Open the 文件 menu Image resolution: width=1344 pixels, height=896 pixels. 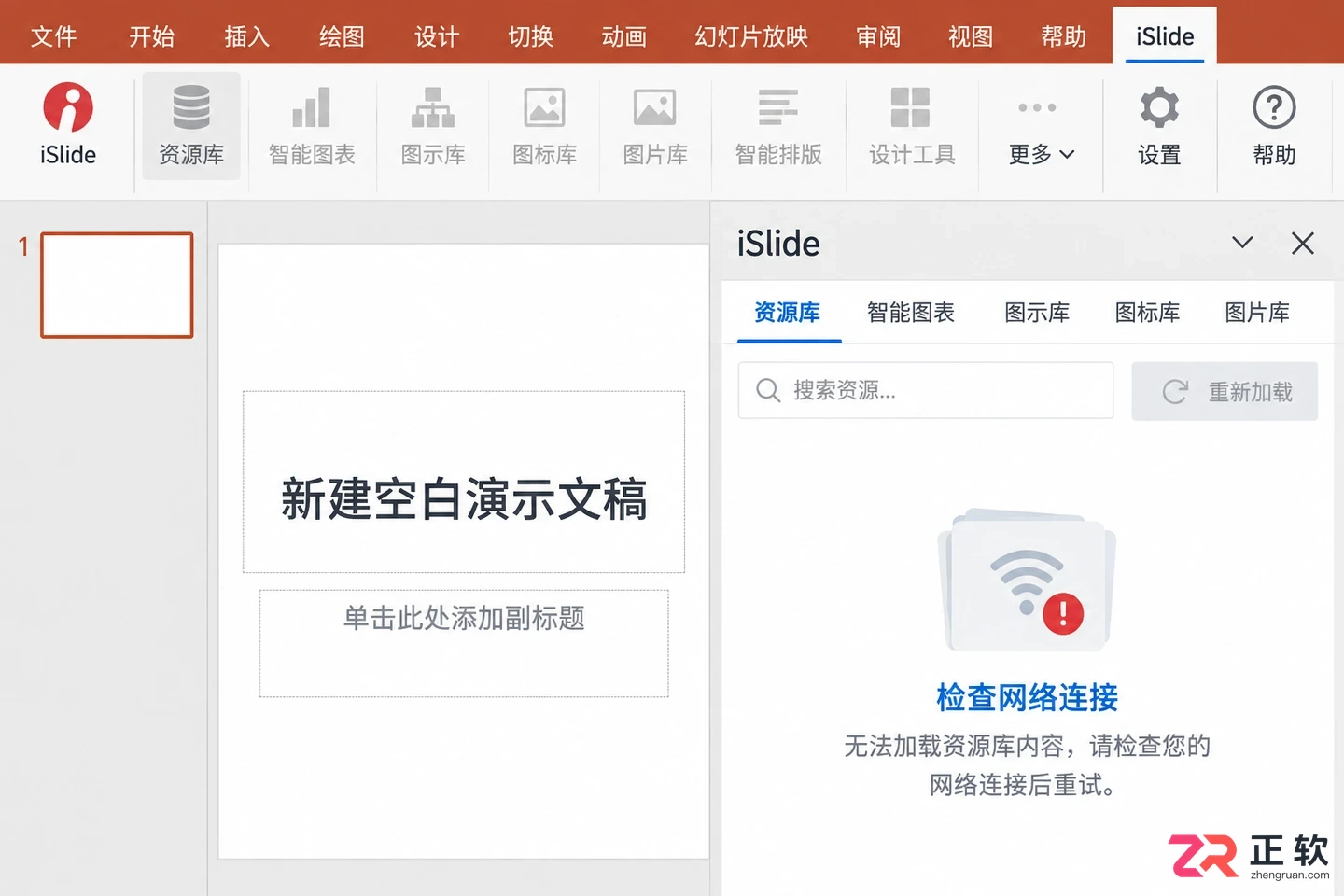(53, 36)
